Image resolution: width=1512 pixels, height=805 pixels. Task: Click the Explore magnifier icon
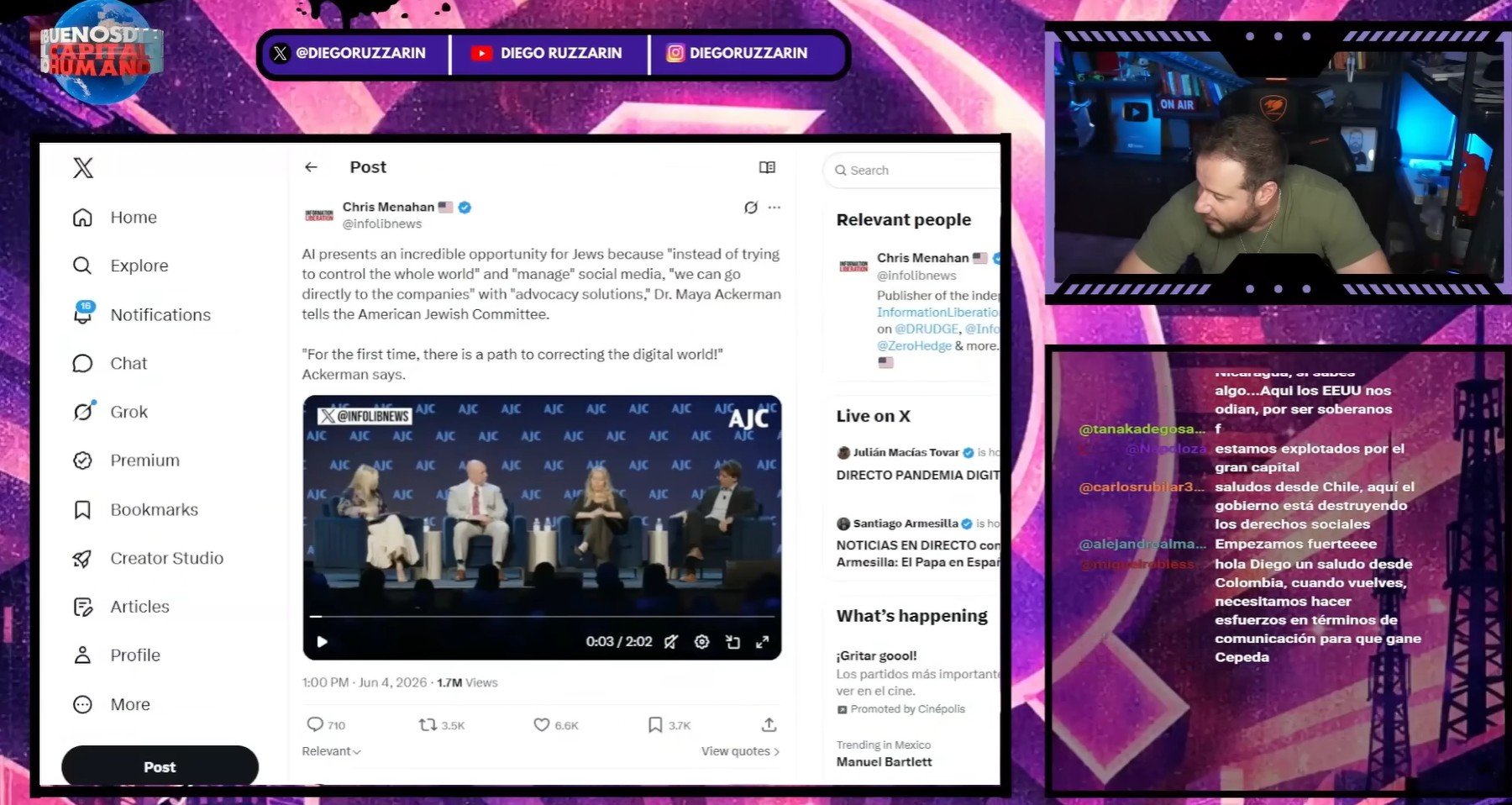point(82,266)
